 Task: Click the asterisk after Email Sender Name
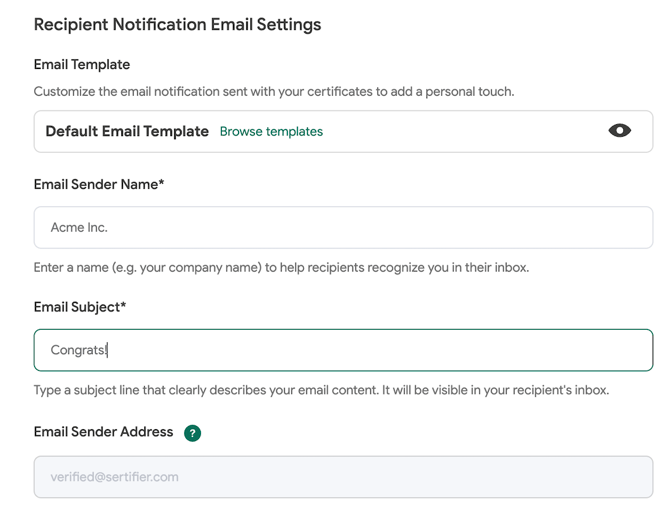coord(161,184)
